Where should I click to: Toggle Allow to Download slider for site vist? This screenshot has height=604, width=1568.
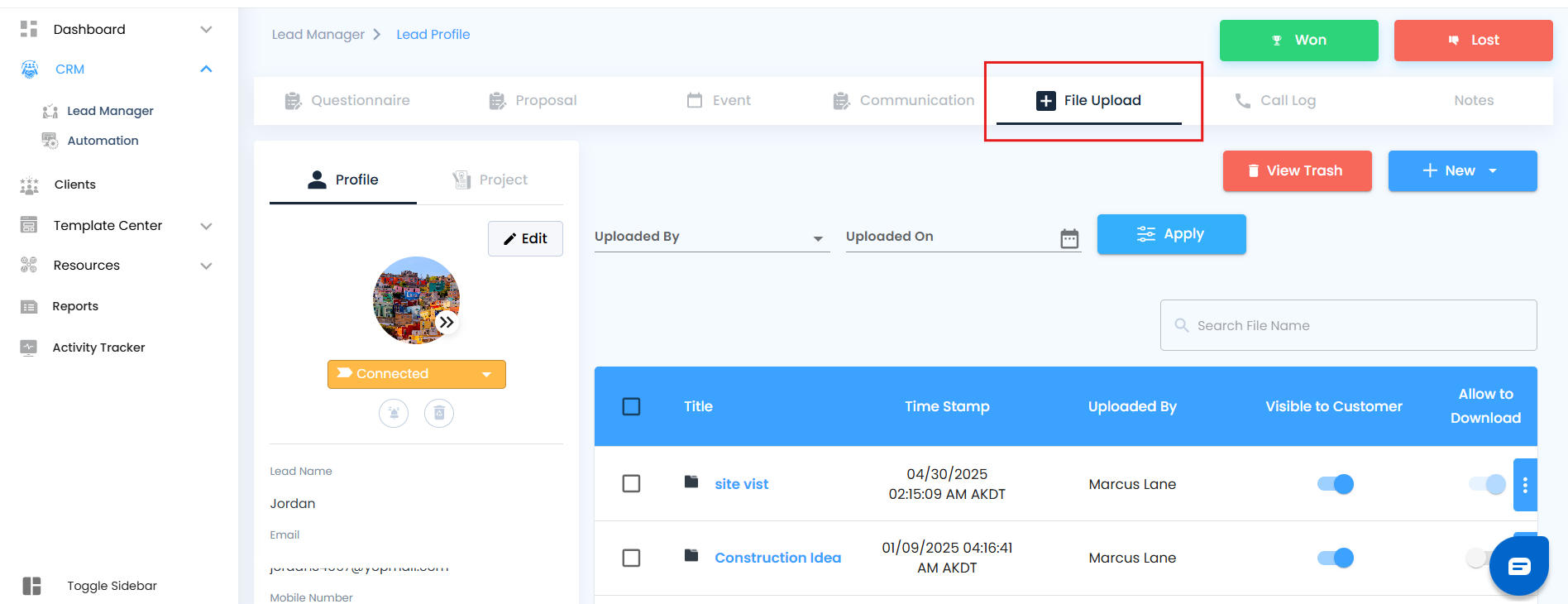click(1487, 484)
